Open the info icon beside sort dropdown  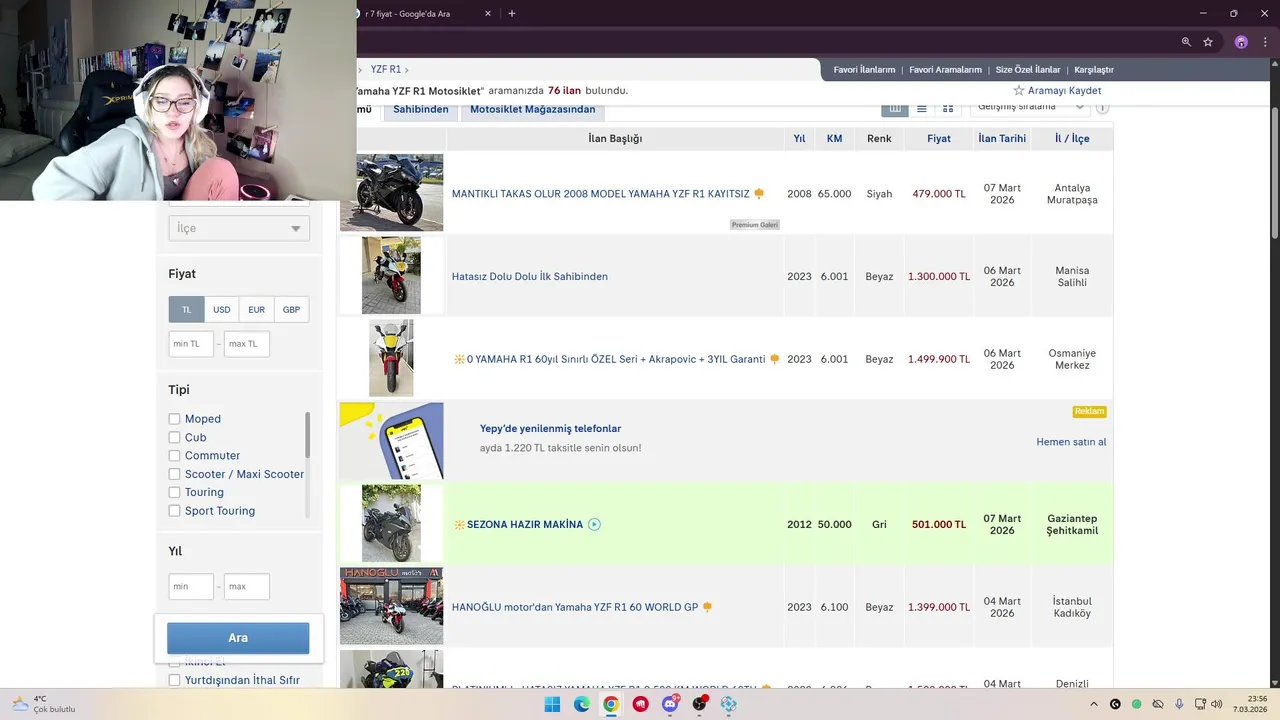(x=1102, y=108)
